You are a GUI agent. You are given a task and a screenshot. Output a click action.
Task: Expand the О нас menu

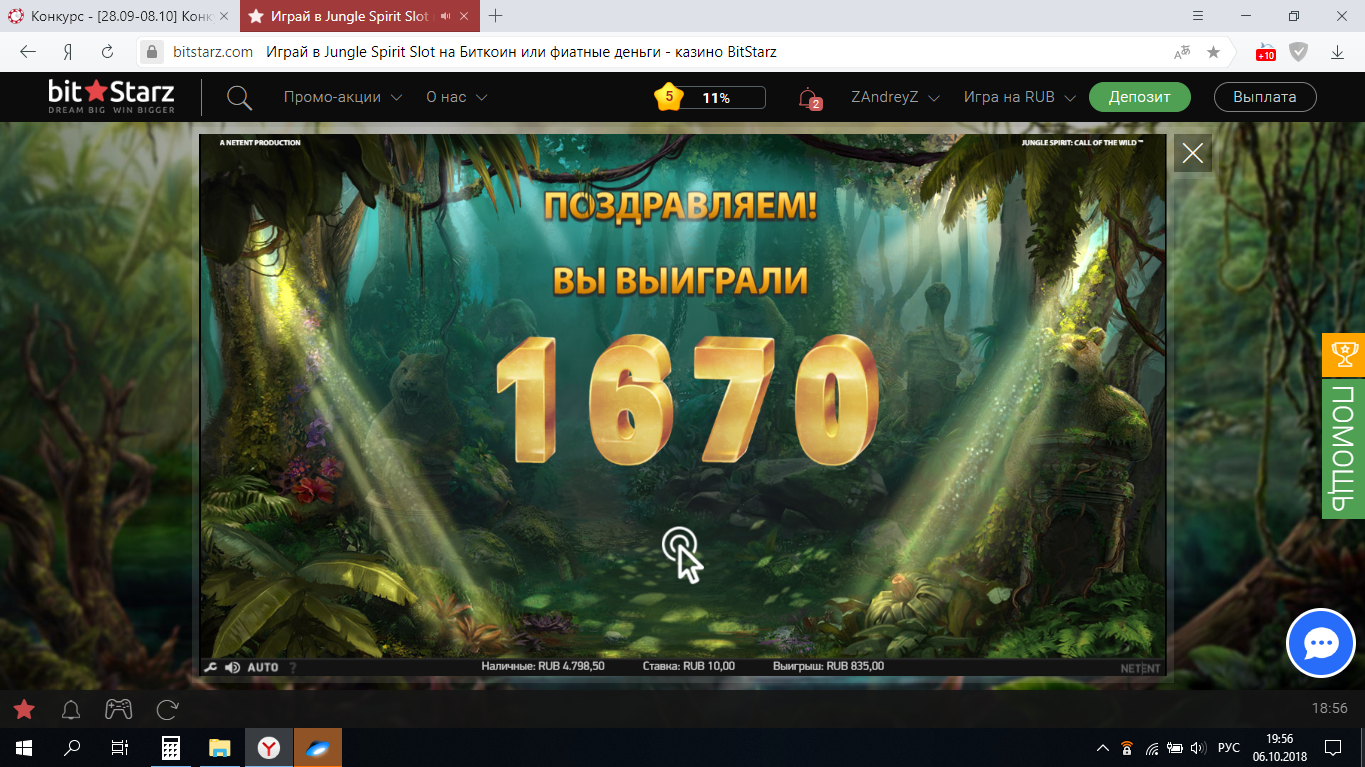457,97
